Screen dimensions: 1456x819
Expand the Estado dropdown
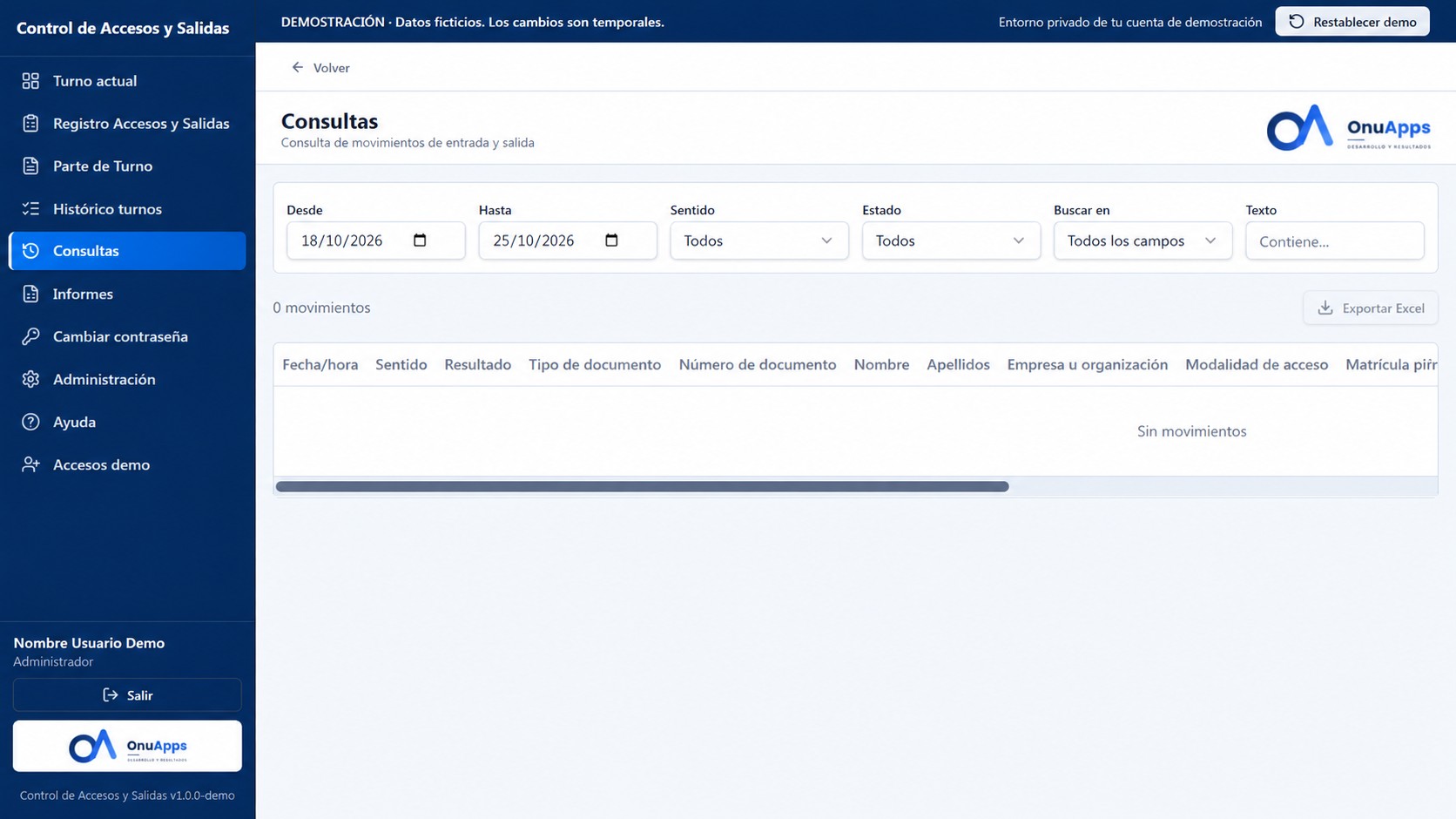point(951,240)
